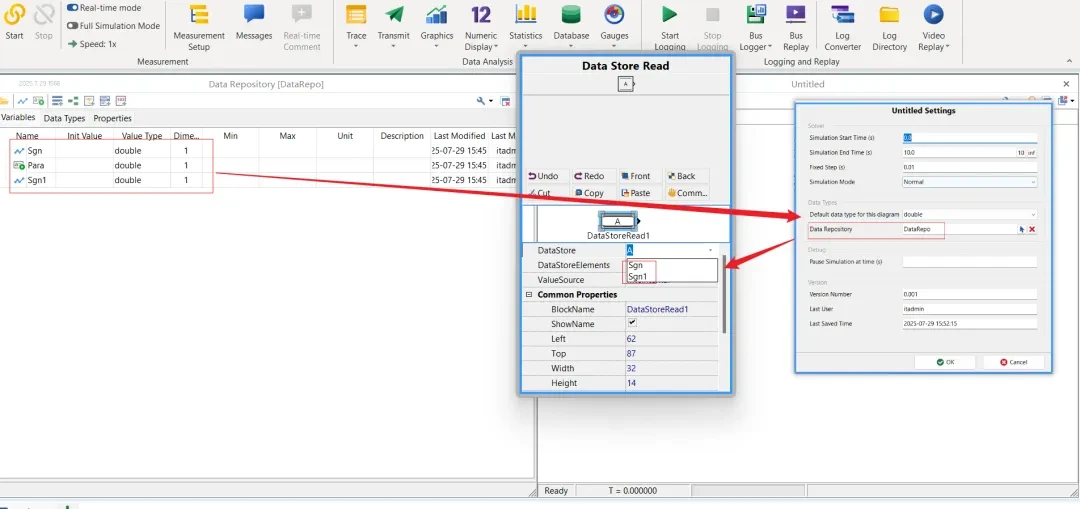
Task: Click OK in Untitled Settings
Action: [945, 361]
